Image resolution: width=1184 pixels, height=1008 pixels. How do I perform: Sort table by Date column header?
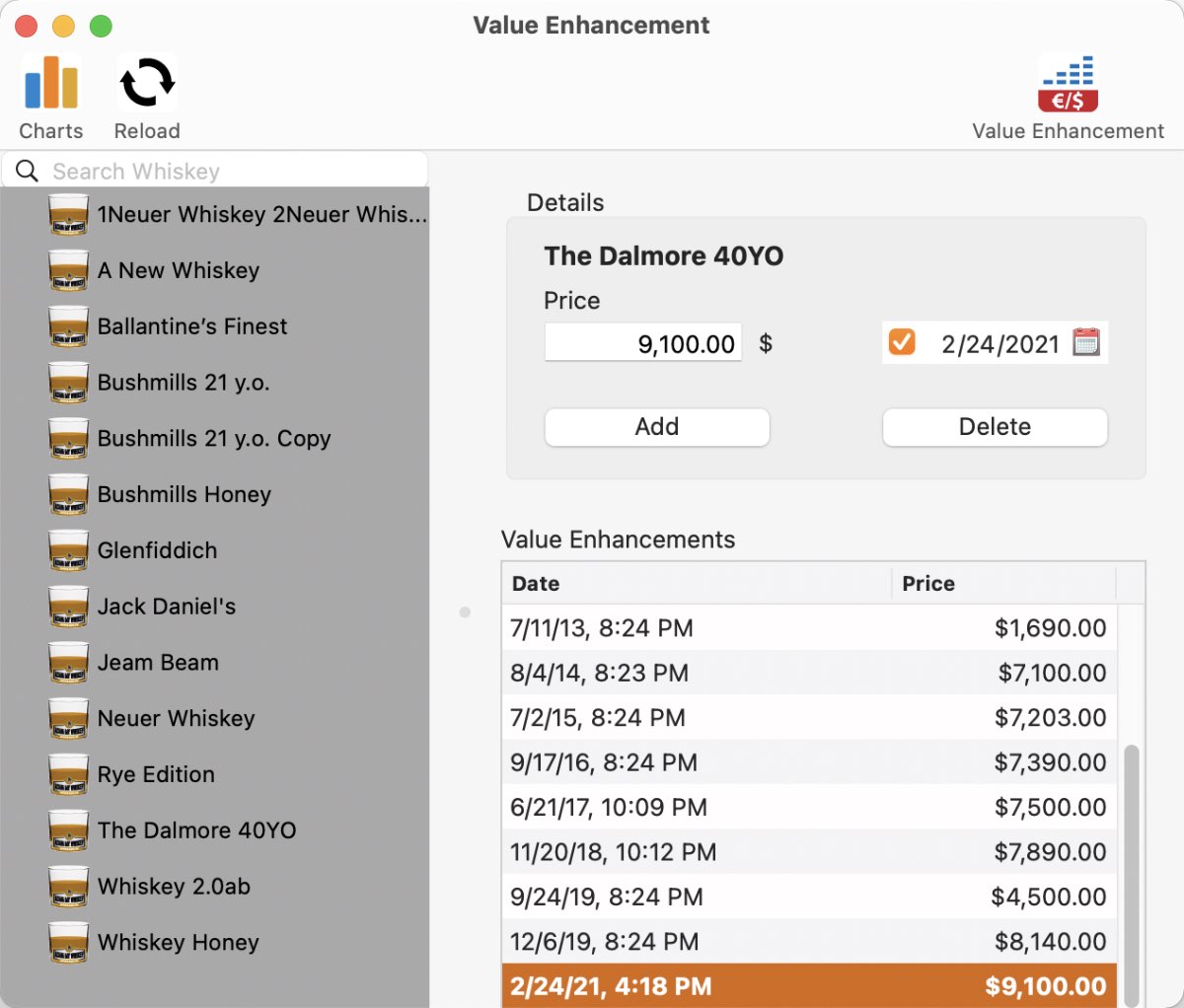click(x=697, y=583)
